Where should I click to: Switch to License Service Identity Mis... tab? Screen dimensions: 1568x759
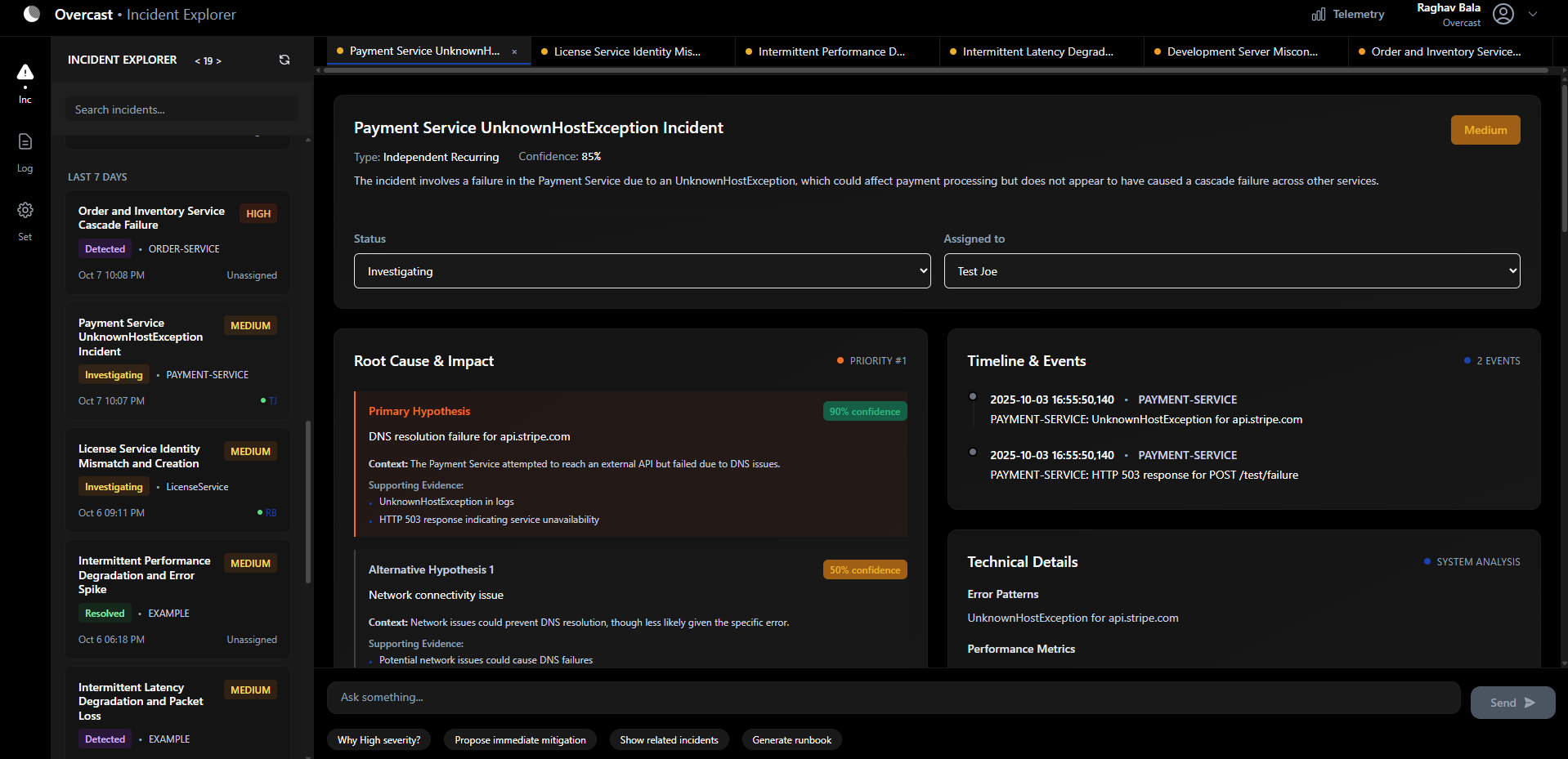click(x=626, y=51)
